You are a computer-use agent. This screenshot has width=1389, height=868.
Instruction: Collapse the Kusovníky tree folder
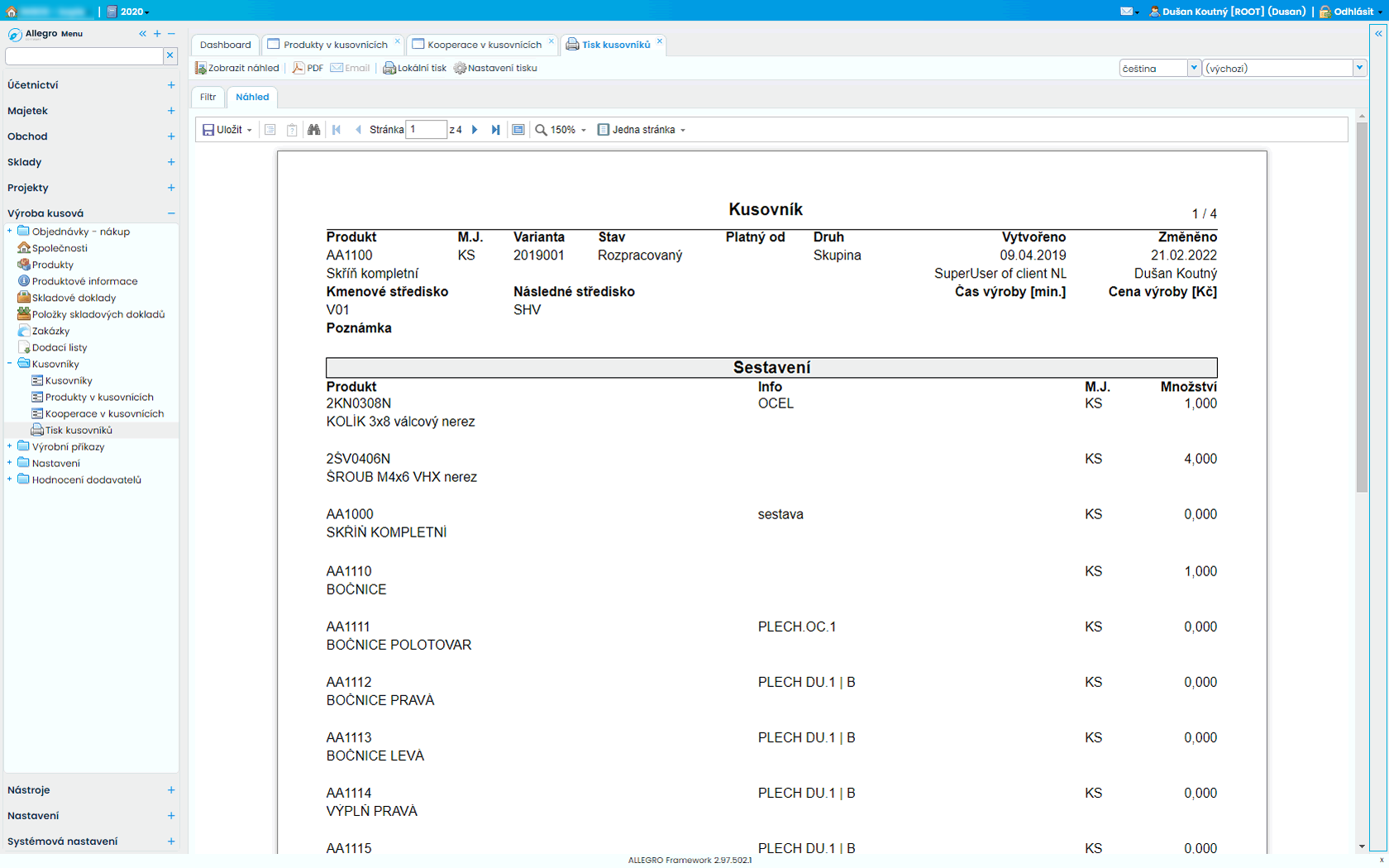coord(10,364)
